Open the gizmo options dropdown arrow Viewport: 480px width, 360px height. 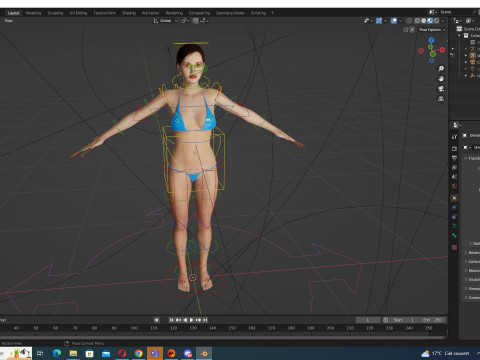(385, 21)
